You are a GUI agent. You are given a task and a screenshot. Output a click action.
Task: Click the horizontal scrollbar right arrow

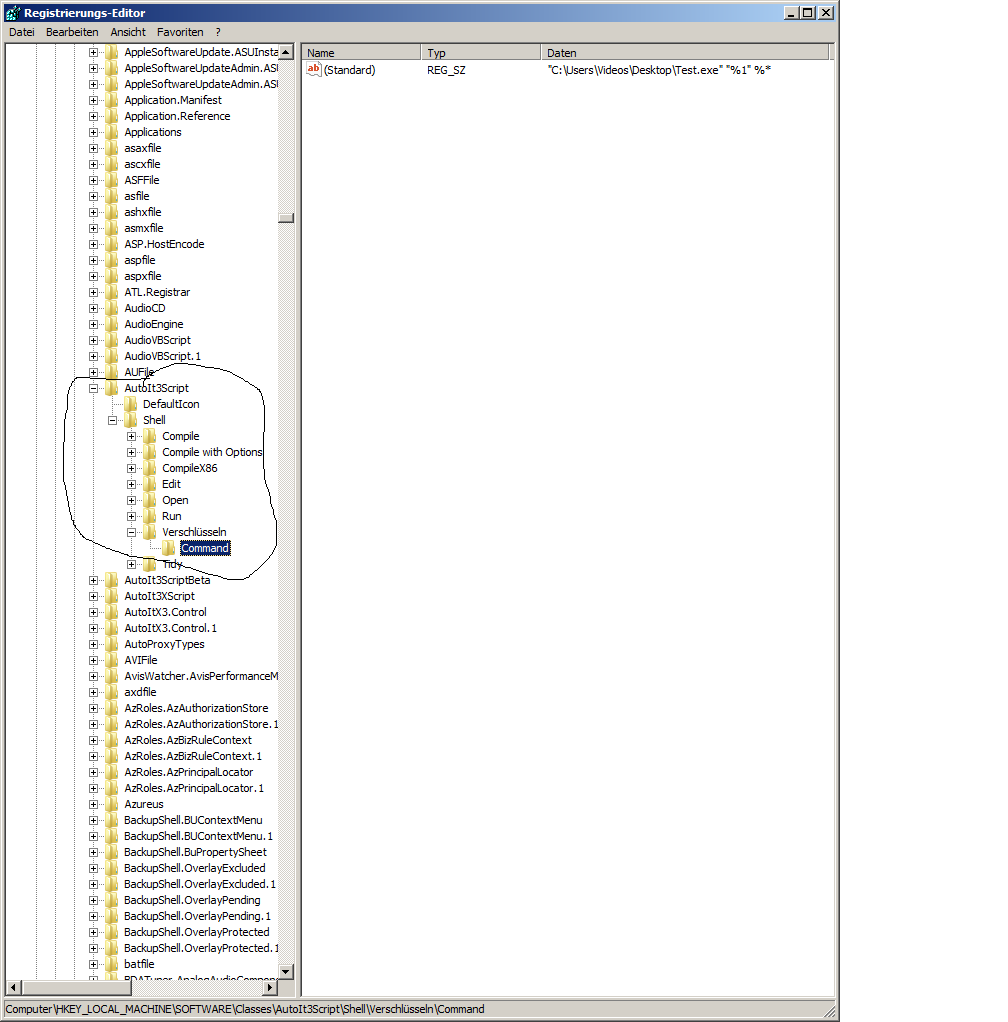269,988
